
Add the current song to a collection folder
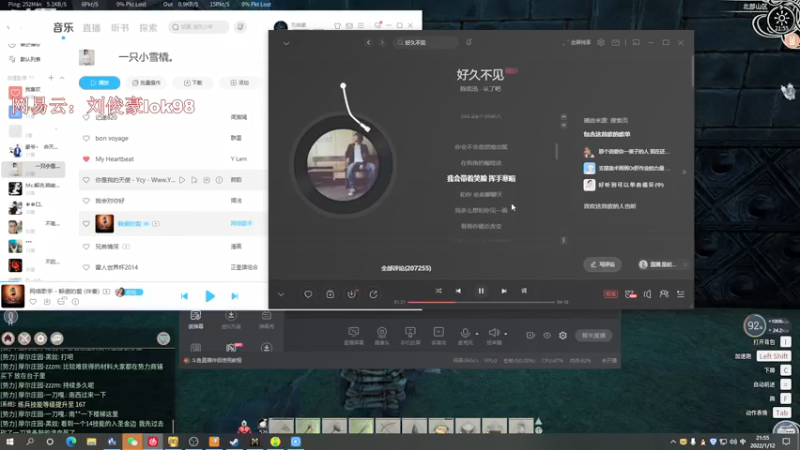coord(330,294)
